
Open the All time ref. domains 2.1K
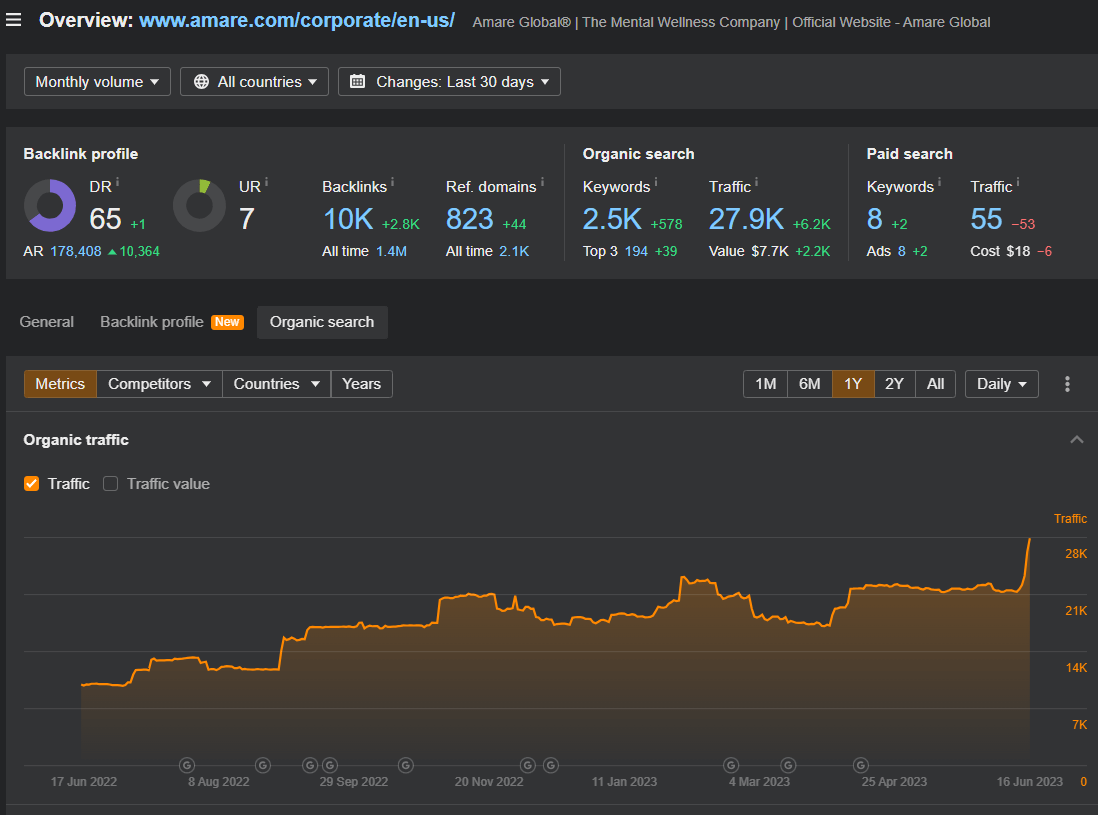[x=514, y=251]
